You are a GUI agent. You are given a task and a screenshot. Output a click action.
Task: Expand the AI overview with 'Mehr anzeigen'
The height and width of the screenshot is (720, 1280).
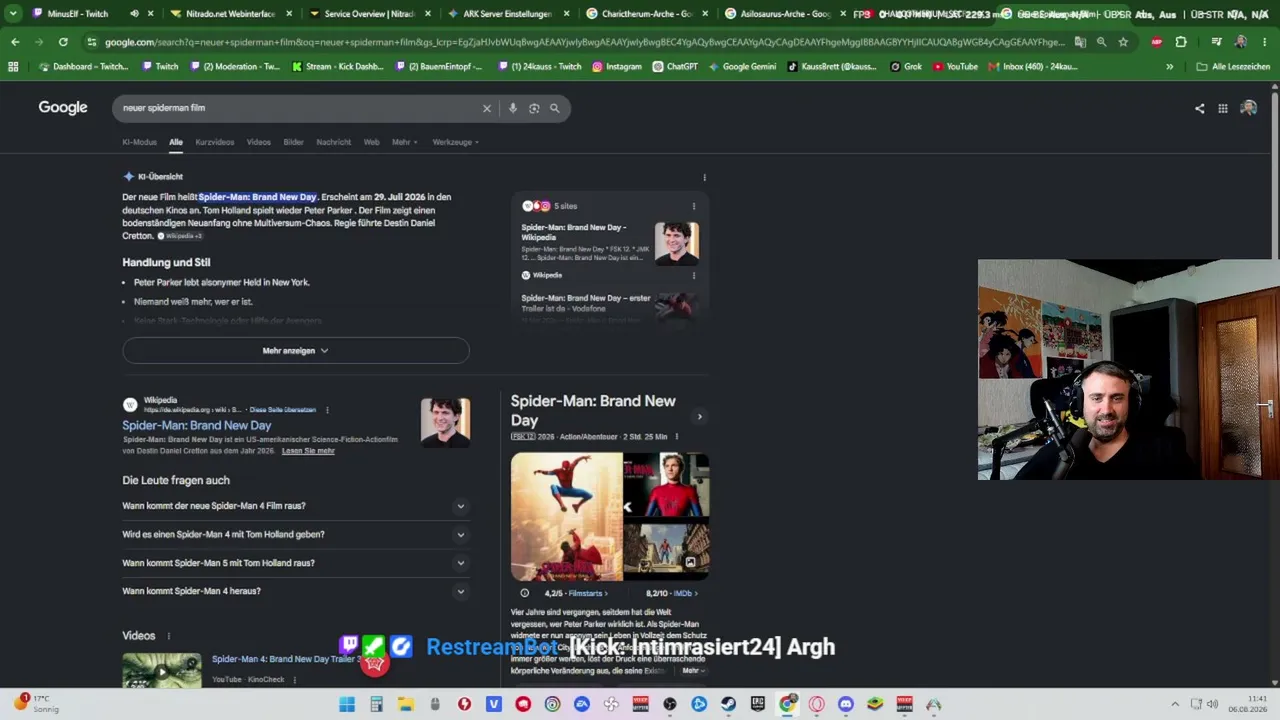[x=296, y=351]
